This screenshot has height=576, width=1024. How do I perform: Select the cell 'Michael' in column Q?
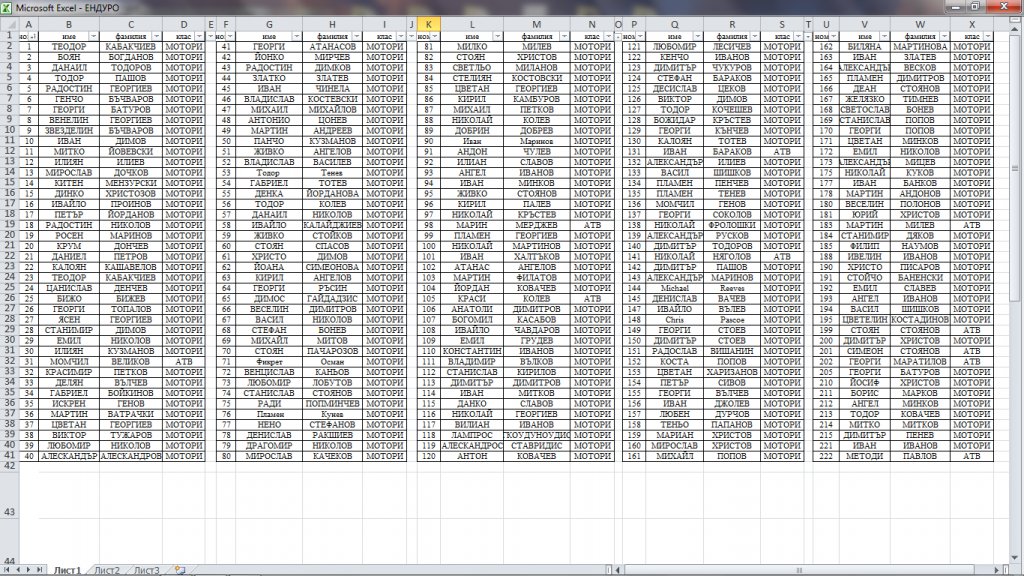pos(675,288)
